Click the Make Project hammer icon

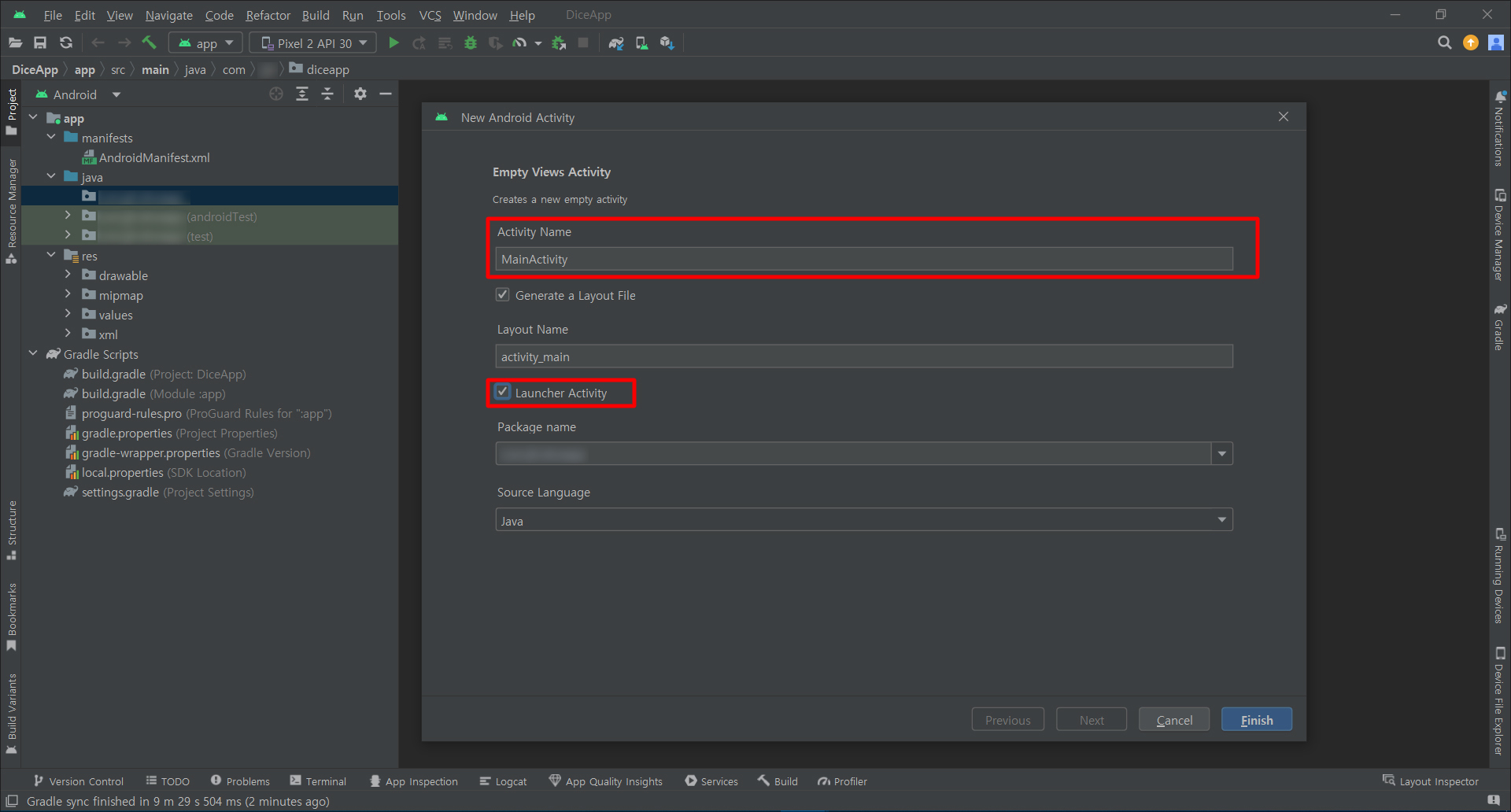coord(149,43)
